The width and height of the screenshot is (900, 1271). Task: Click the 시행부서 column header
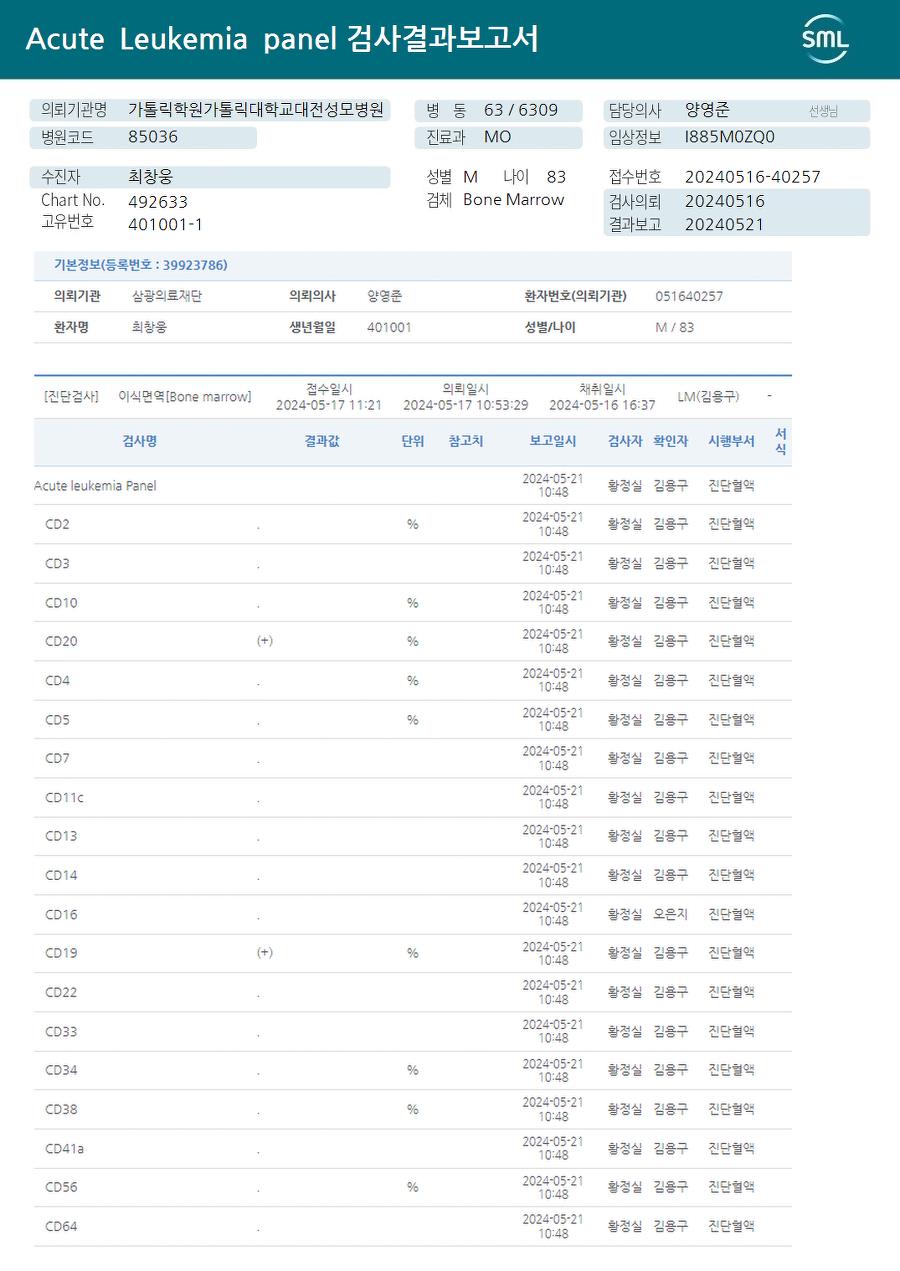[x=731, y=441]
